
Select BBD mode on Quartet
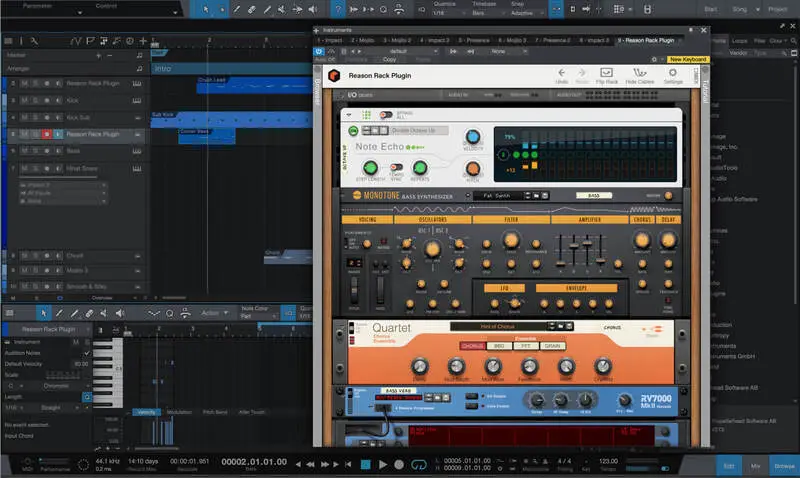pos(500,346)
